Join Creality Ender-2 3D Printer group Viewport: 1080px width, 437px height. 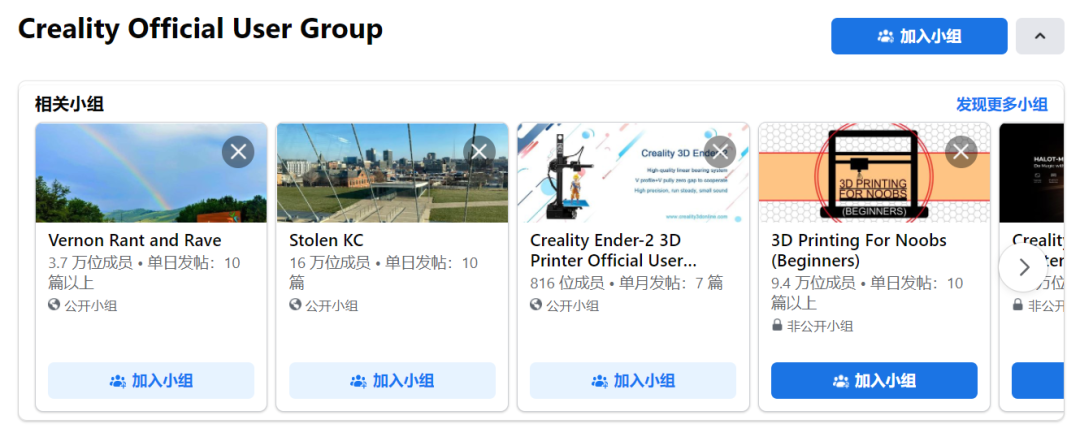click(x=633, y=381)
